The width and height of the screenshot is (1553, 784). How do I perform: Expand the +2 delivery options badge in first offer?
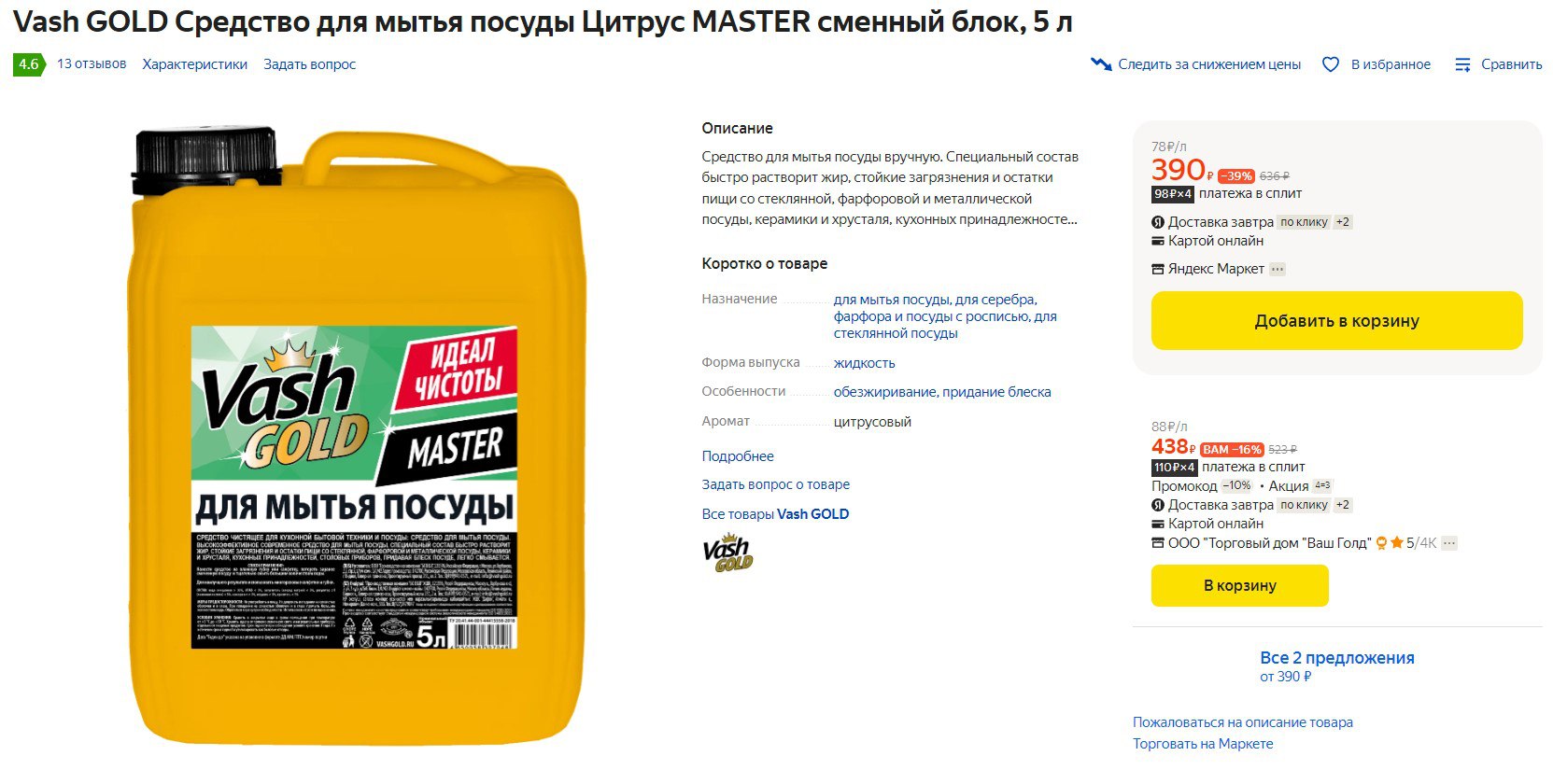pos(1342,222)
